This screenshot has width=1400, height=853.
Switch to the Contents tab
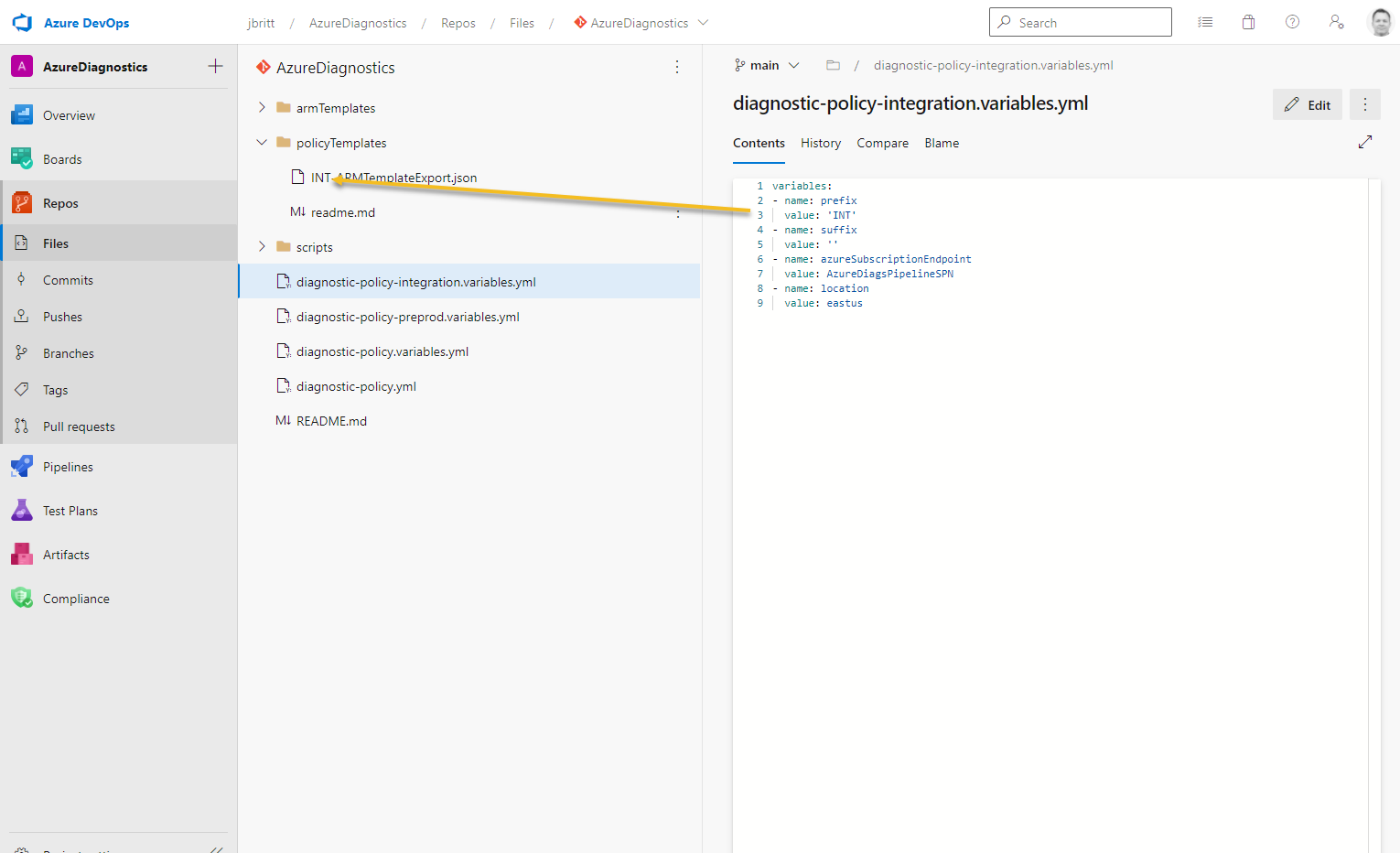click(759, 143)
